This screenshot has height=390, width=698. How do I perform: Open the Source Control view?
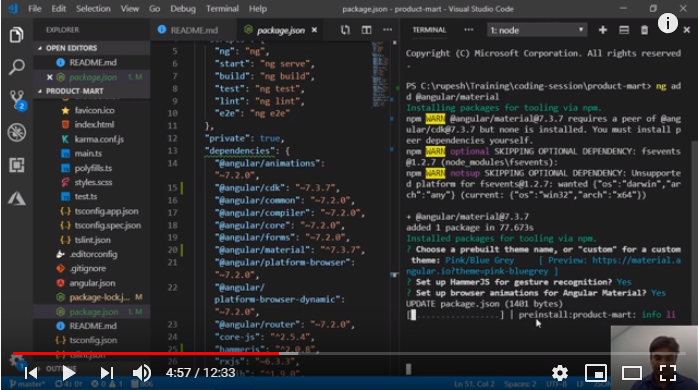(x=17, y=100)
